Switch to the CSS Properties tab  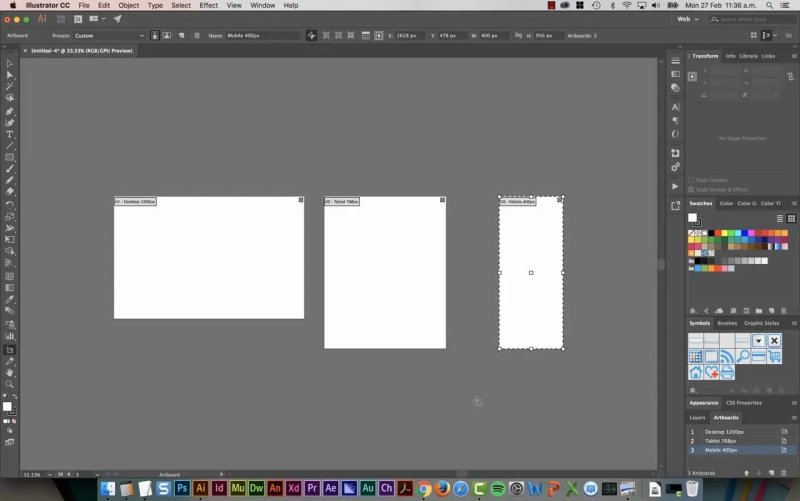743,403
